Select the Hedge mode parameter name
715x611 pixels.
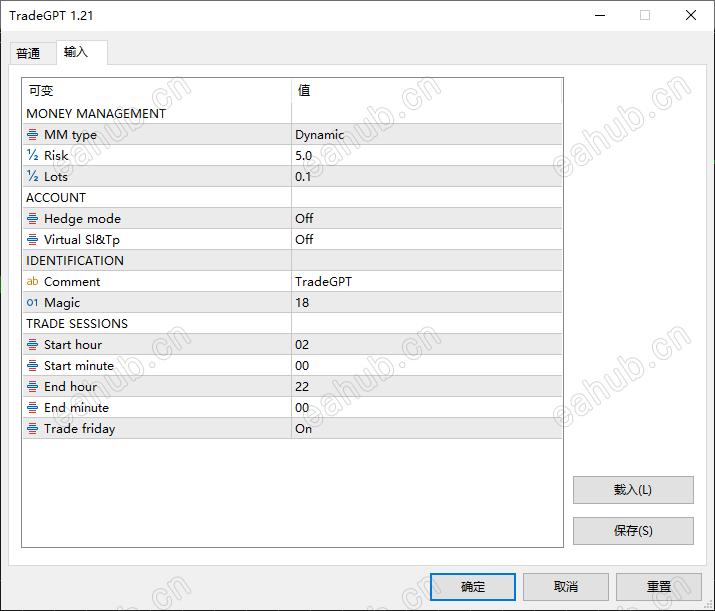(x=82, y=218)
